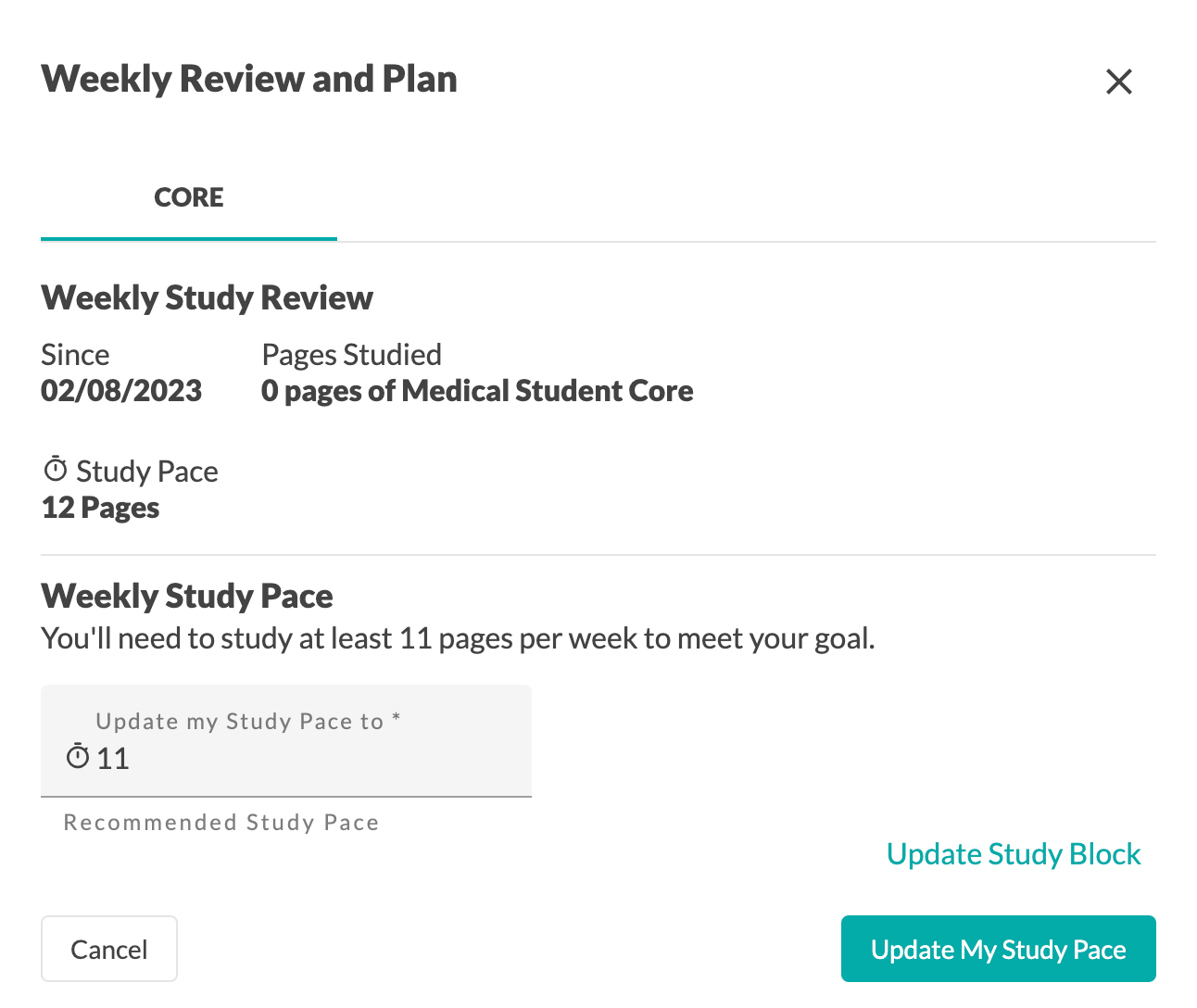Open the Update Study Block link
Viewport: 1197px width, 1008px height.
pyautogui.click(x=1014, y=853)
